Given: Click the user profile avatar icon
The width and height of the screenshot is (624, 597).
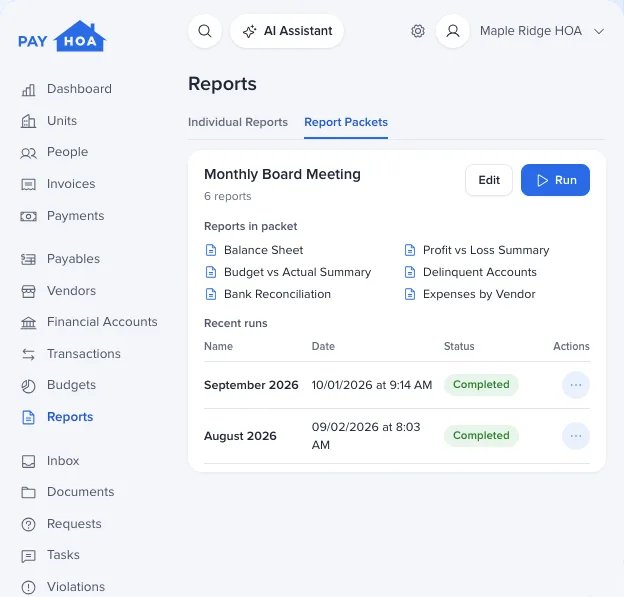Looking at the screenshot, I should (x=453, y=31).
